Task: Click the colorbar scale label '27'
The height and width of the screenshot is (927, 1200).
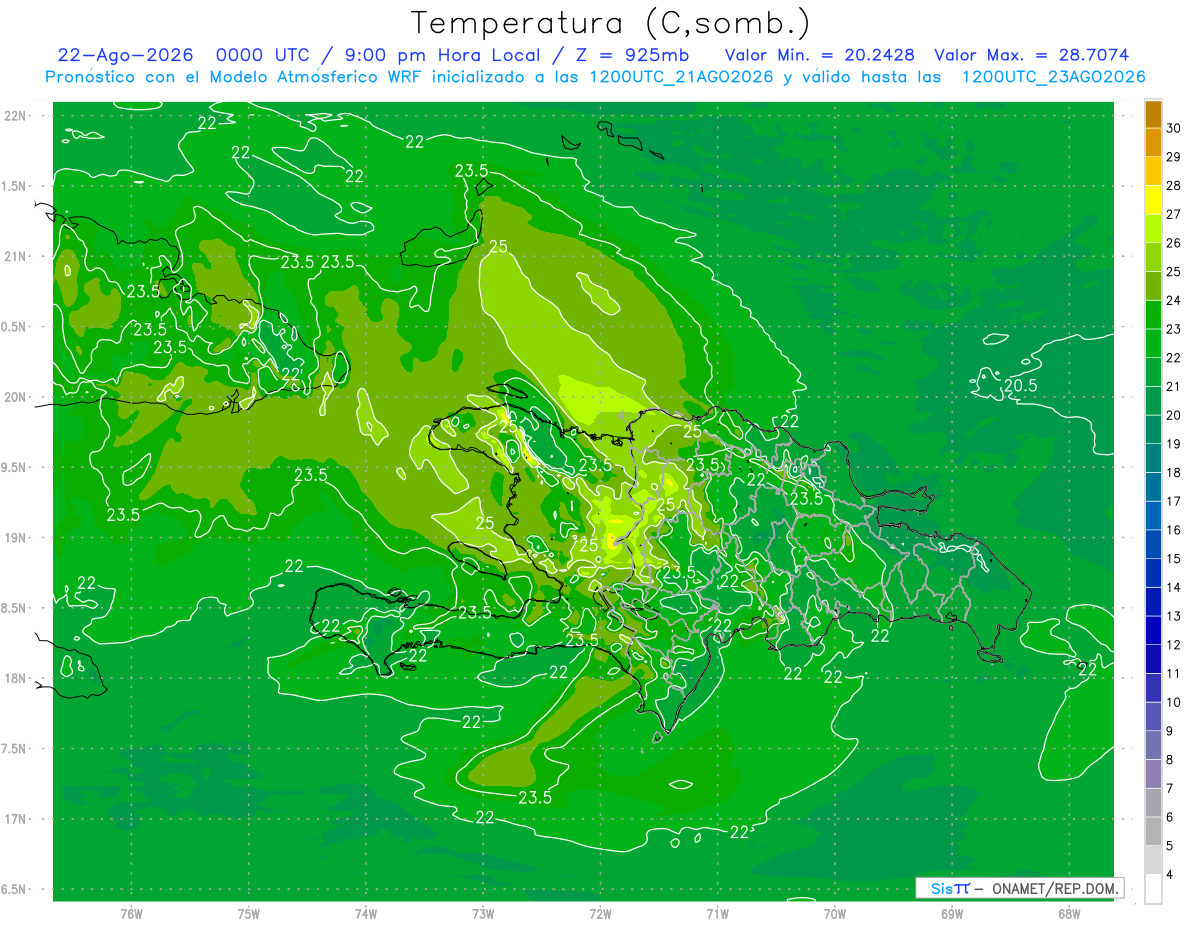Action: [x=1174, y=214]
